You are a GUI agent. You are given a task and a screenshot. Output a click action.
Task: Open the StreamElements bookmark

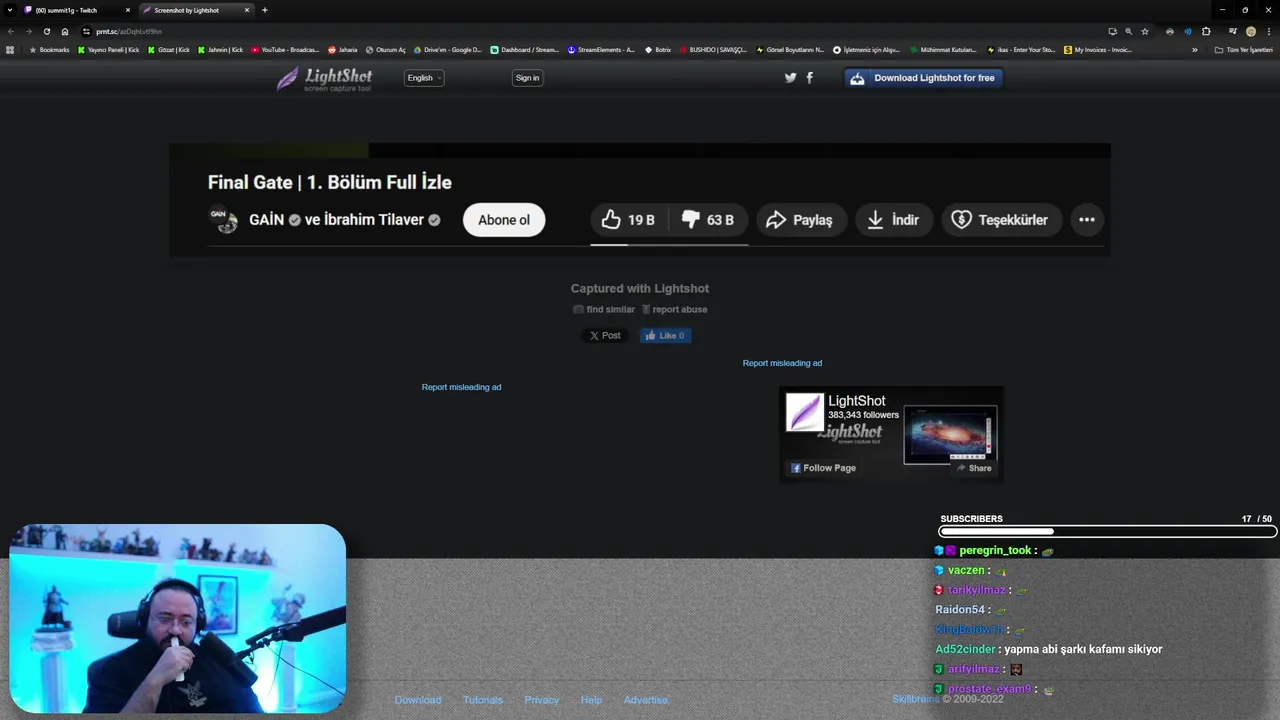pos(601,50)
